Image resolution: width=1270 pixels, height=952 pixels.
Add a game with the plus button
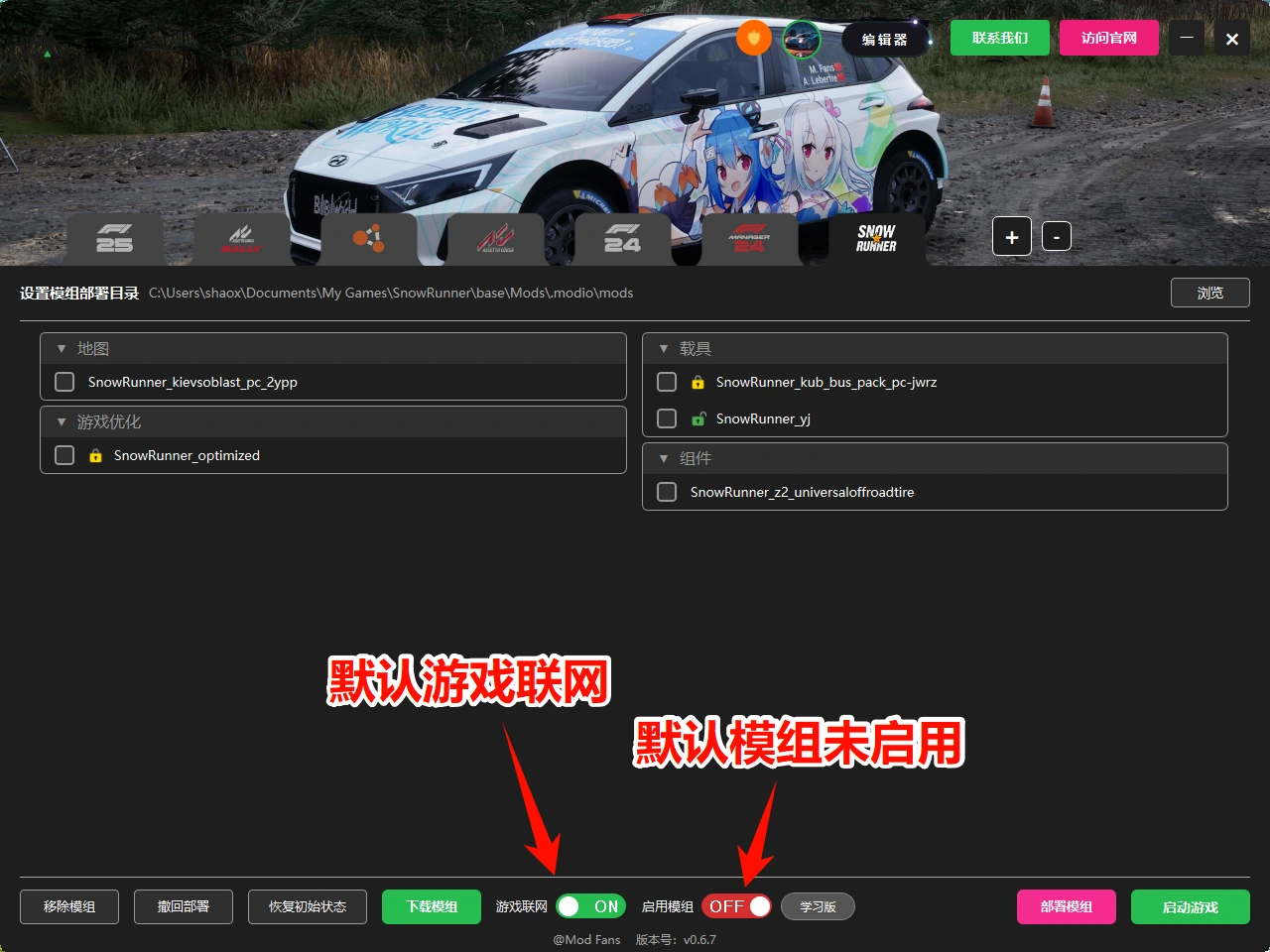tap(1012, 237)
